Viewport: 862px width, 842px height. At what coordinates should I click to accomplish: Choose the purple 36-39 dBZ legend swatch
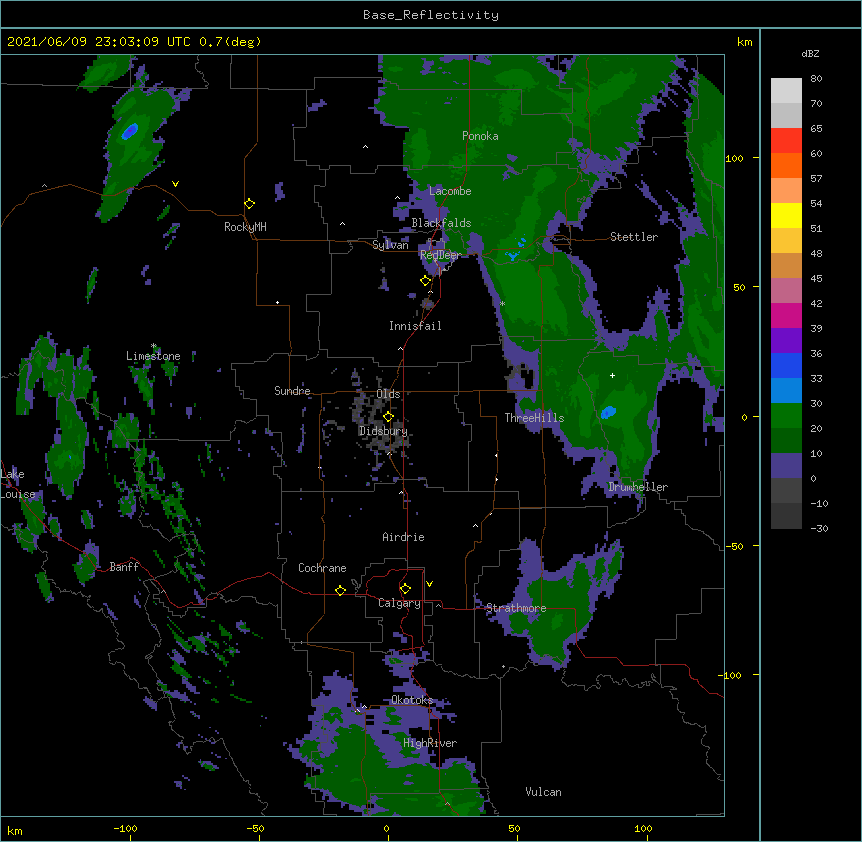(x=786, y=341)
